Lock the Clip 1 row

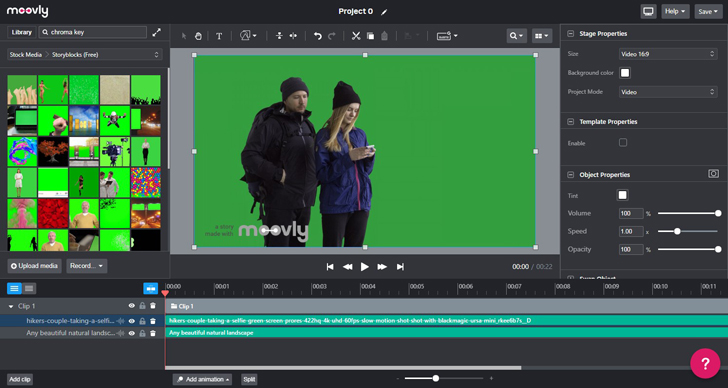[x=142, y=306]
